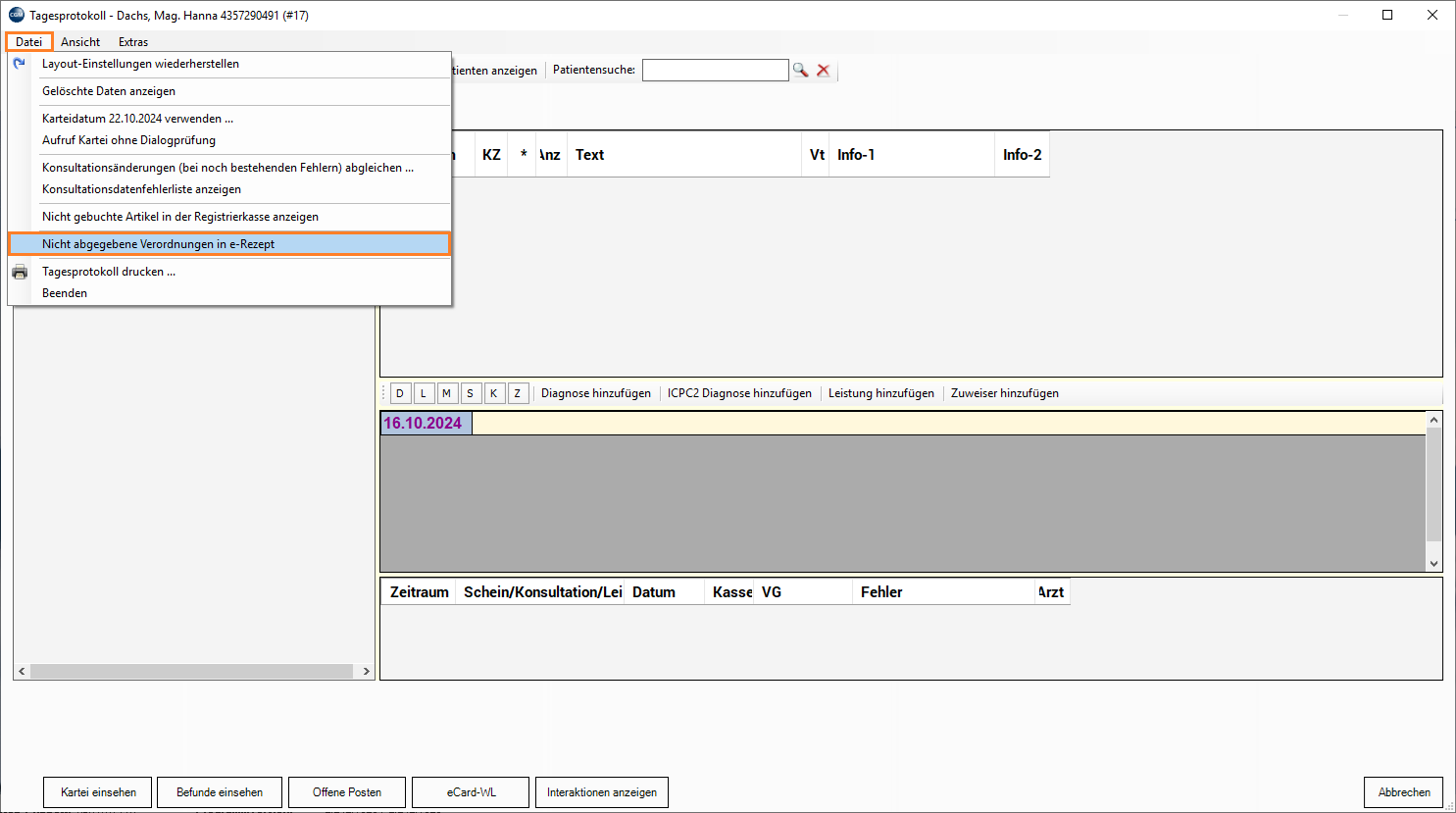Toggle the S filter letter button
This screenshot has width=1456, height=813.
click(471, 393)
